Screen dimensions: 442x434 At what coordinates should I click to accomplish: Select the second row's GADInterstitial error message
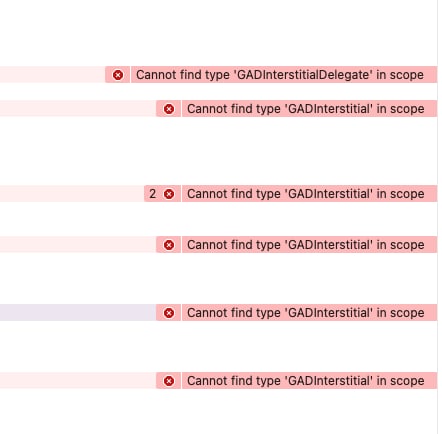tap(305, 109)
